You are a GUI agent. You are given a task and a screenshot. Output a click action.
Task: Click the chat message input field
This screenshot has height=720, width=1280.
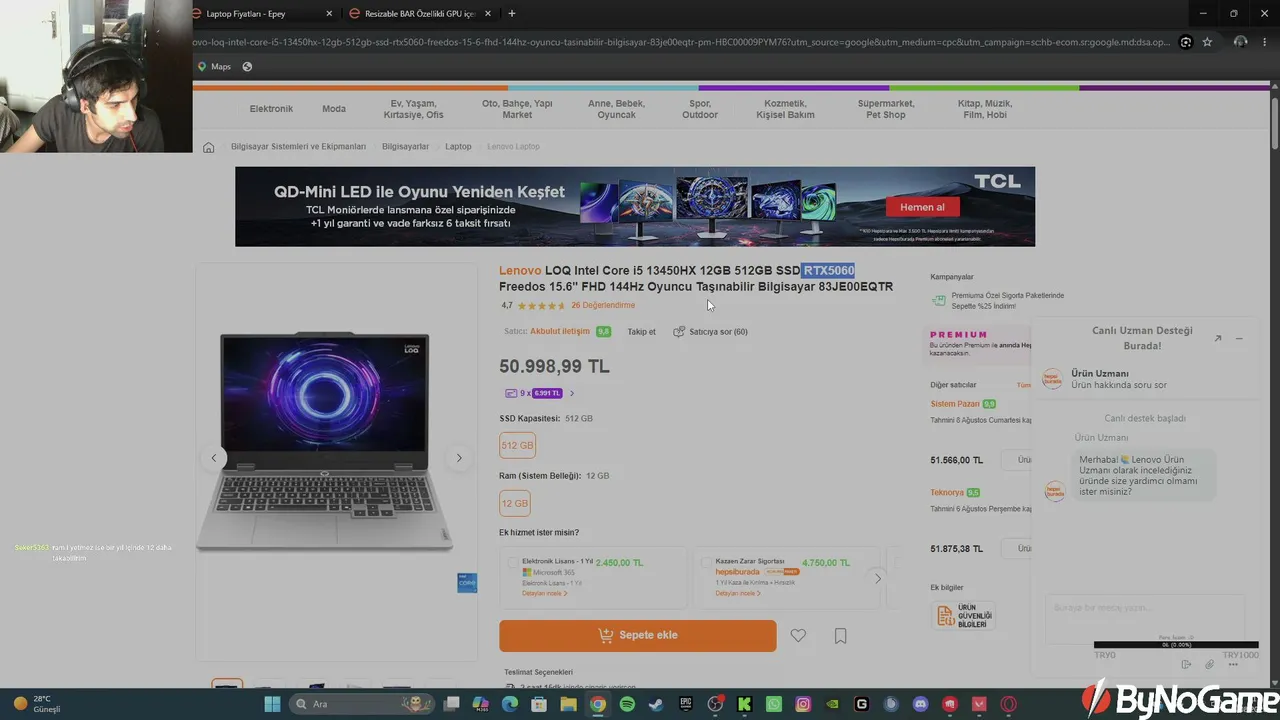[x=1145, y=619]
